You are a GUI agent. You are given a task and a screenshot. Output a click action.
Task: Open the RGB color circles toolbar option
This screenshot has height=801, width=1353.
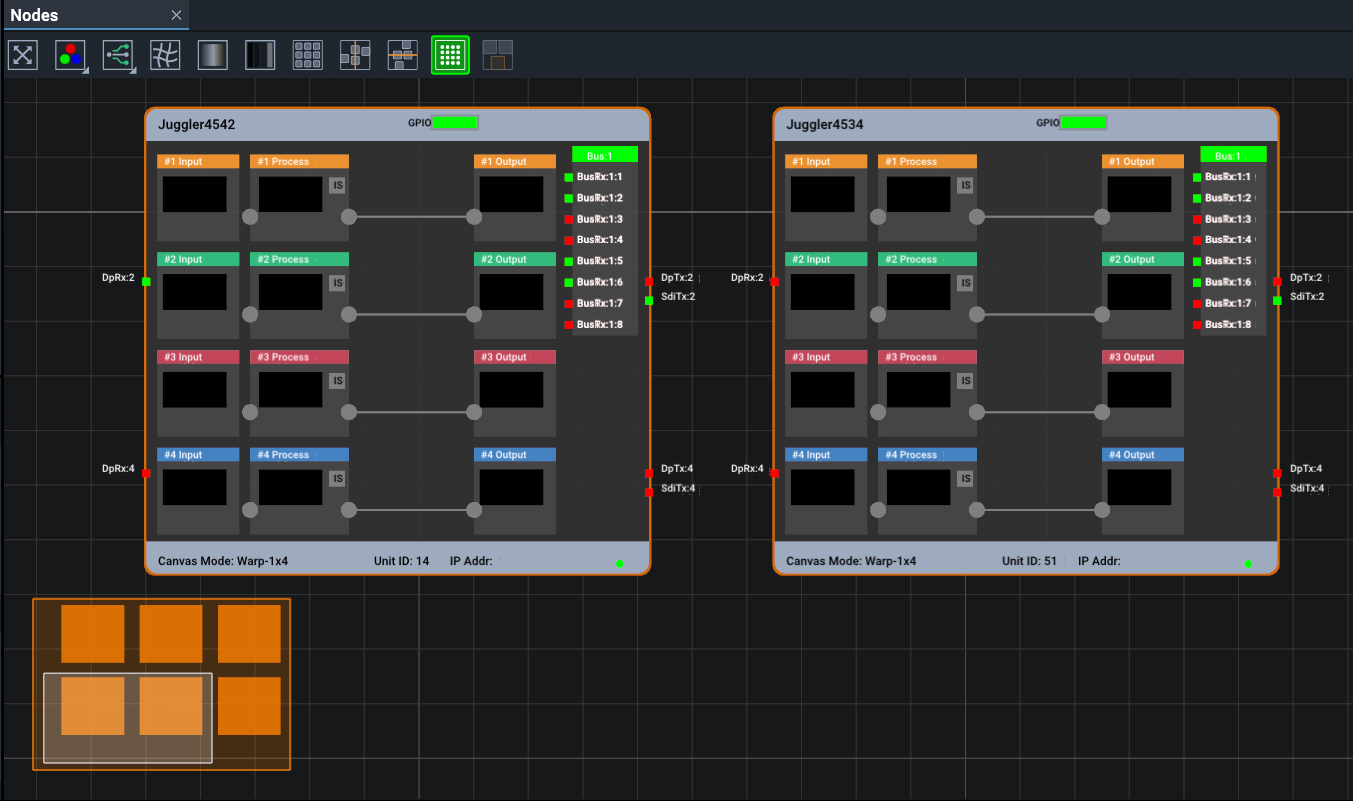click(x=71, y=54)
